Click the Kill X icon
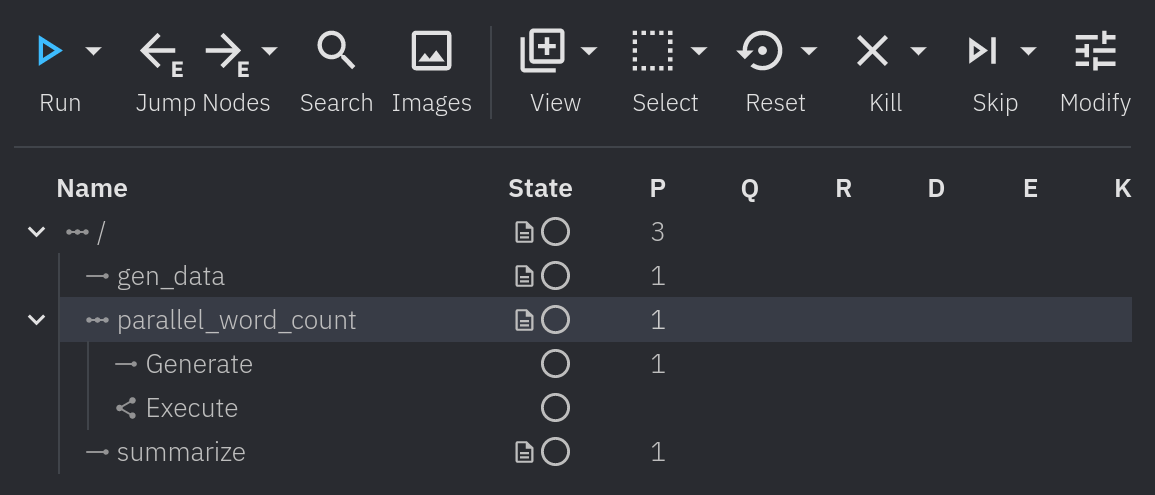The height and width of the screenshot is (495, 1155). [873, 50]
